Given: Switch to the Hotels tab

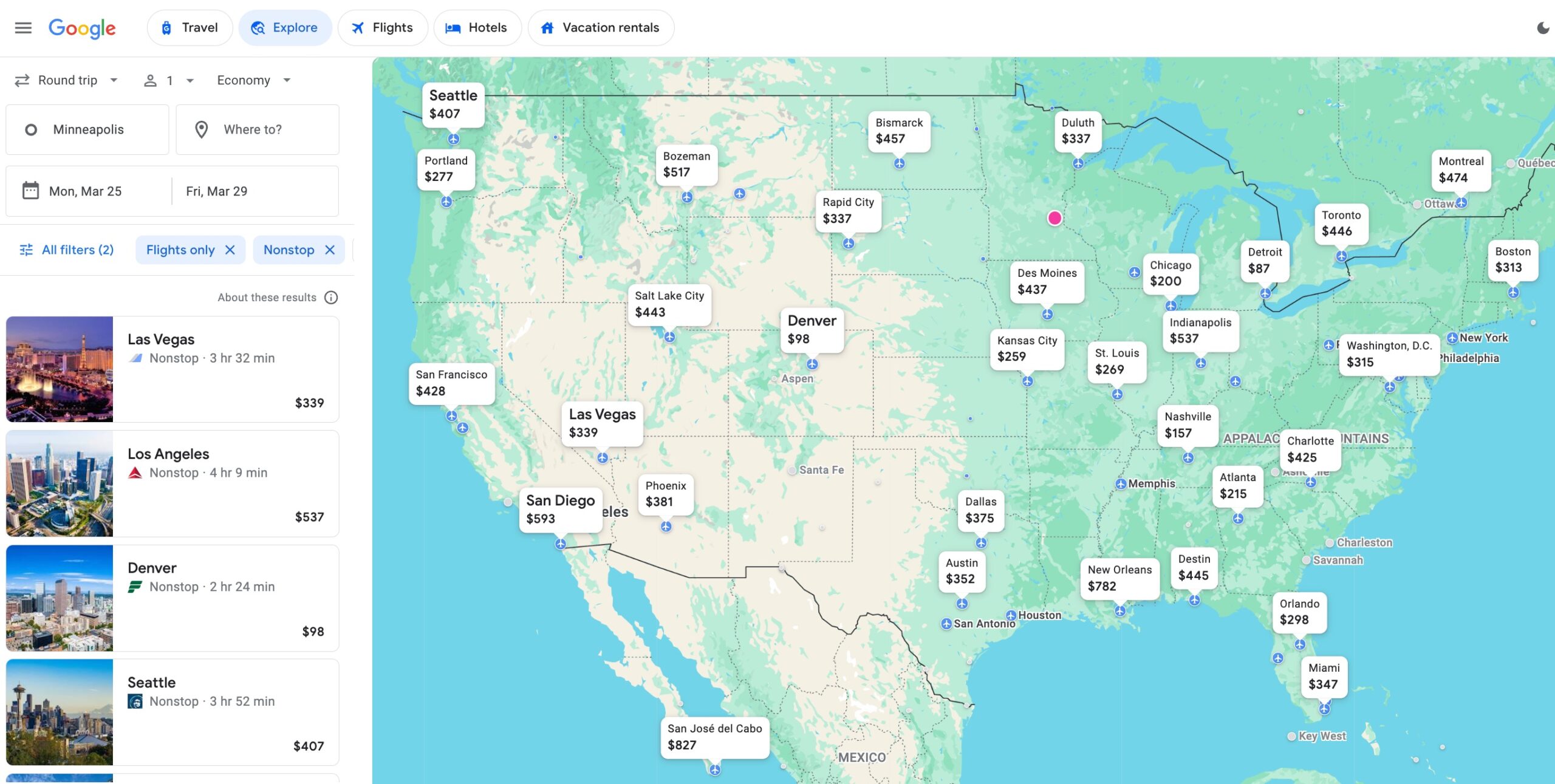Looking at the screenshot, I should pyautogui.click(x=477, y=27).
